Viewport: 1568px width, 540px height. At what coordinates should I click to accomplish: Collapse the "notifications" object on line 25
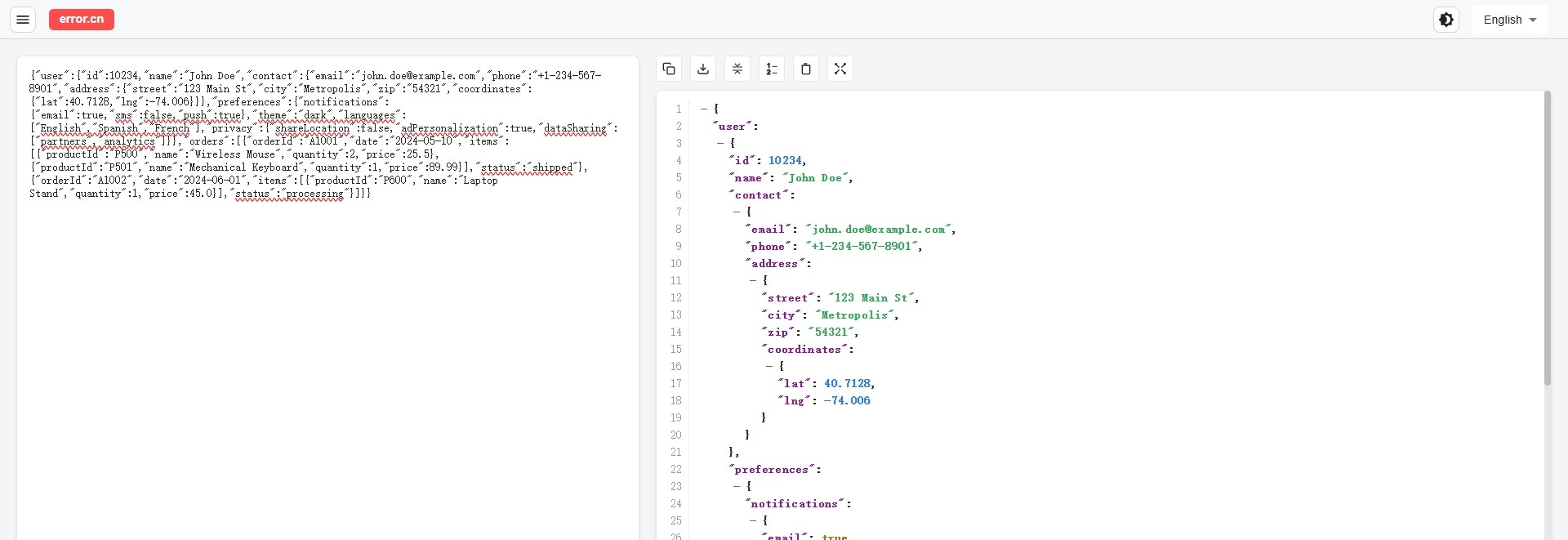point(753,520)
